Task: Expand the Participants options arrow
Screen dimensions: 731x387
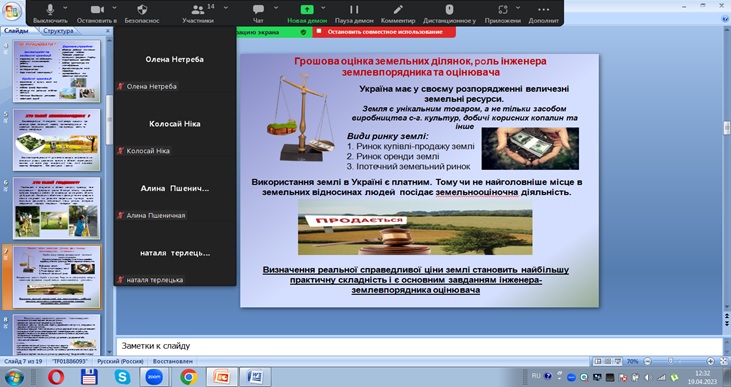Action: click(x=226, y=8)
